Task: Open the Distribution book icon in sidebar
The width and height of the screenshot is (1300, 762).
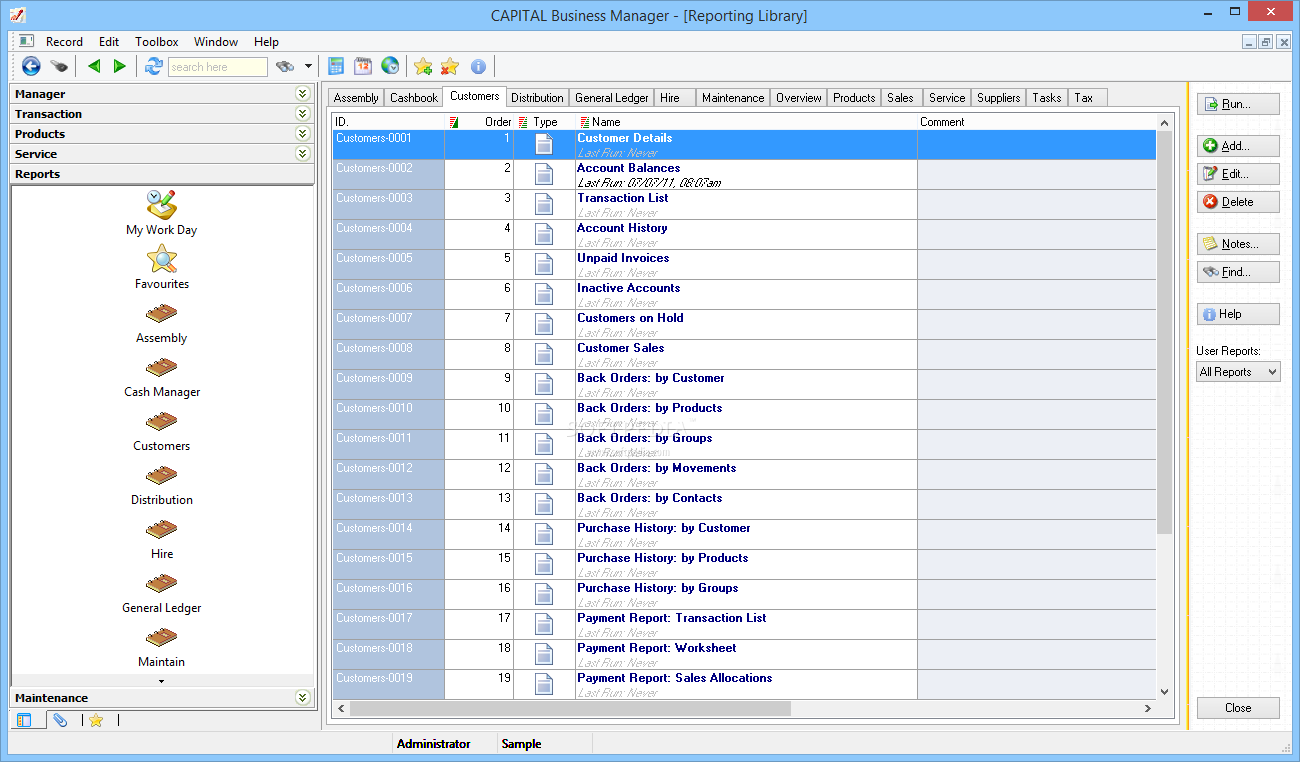Action: [x=161, y=477]
